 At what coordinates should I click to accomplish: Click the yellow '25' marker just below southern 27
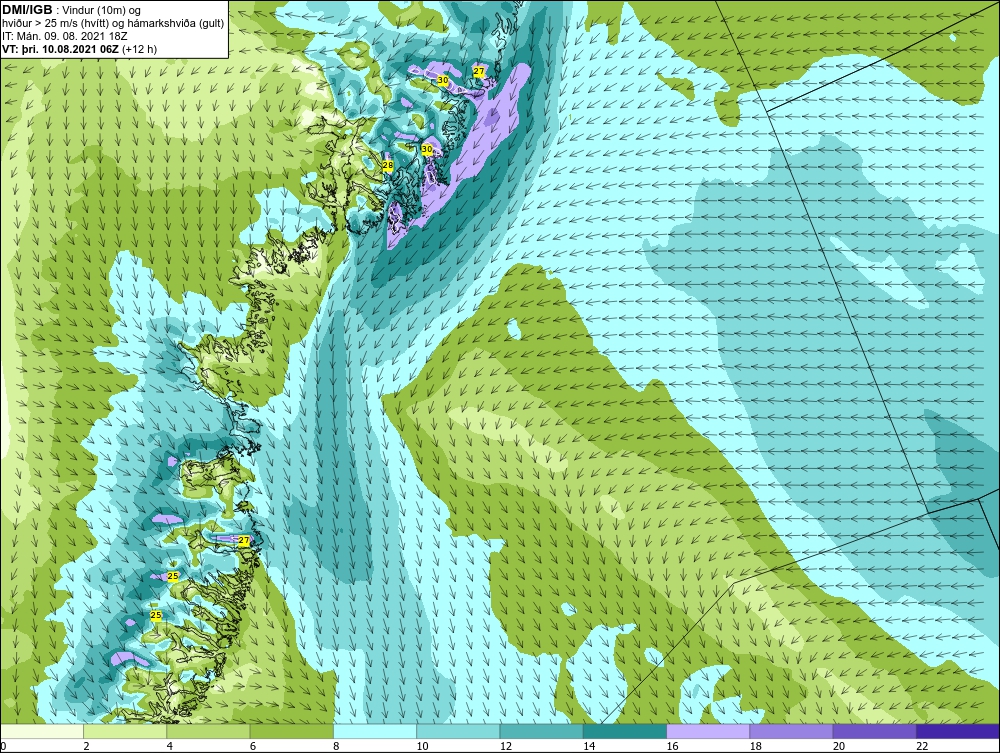173,576
